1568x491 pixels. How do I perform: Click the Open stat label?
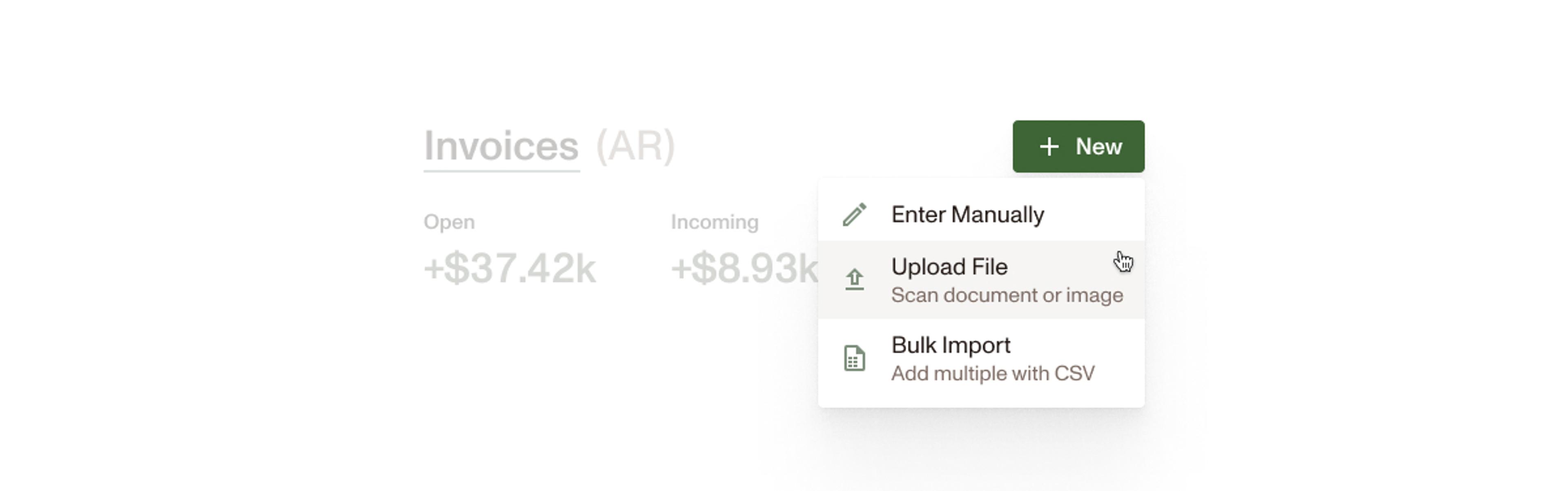[x=449, y=222]
